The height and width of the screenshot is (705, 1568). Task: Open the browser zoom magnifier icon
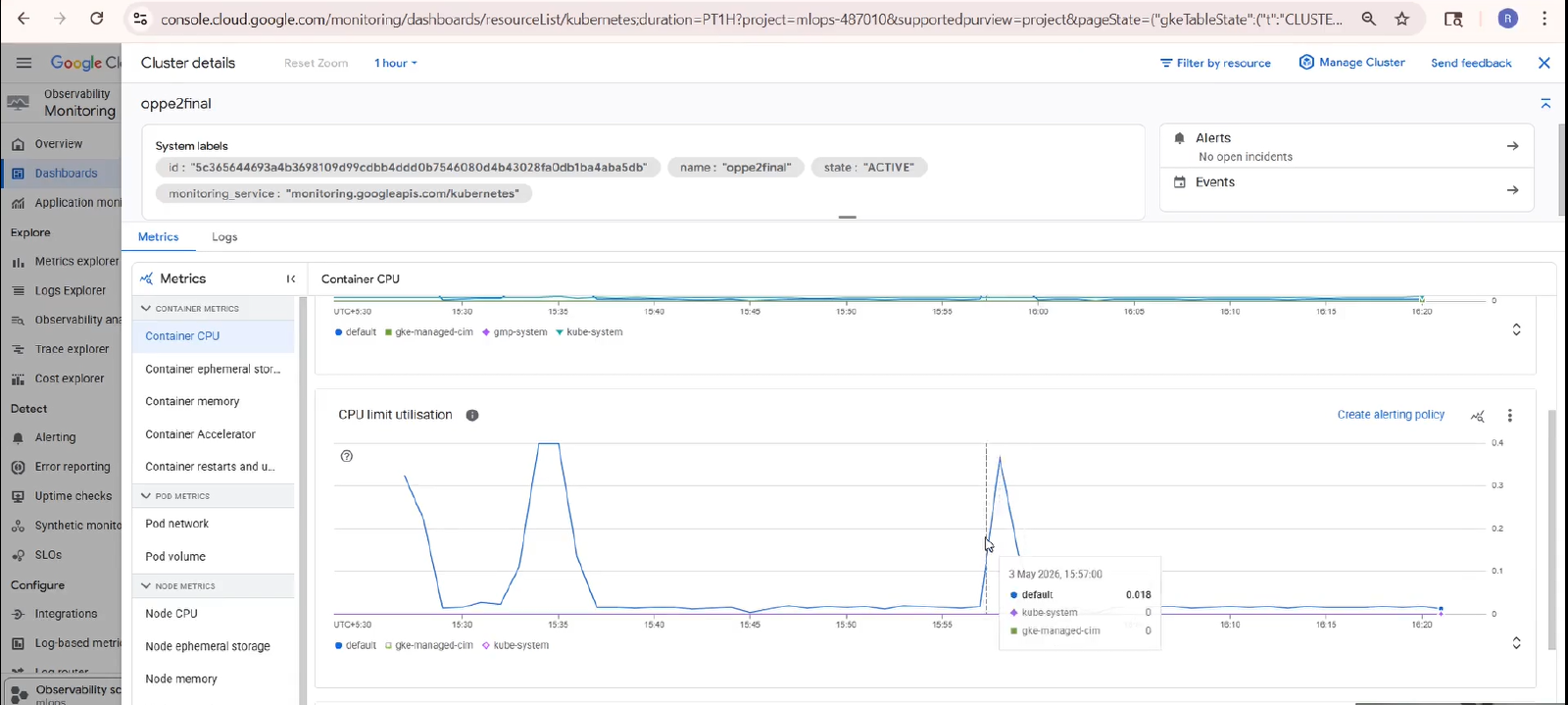(x=1369, y=19)
